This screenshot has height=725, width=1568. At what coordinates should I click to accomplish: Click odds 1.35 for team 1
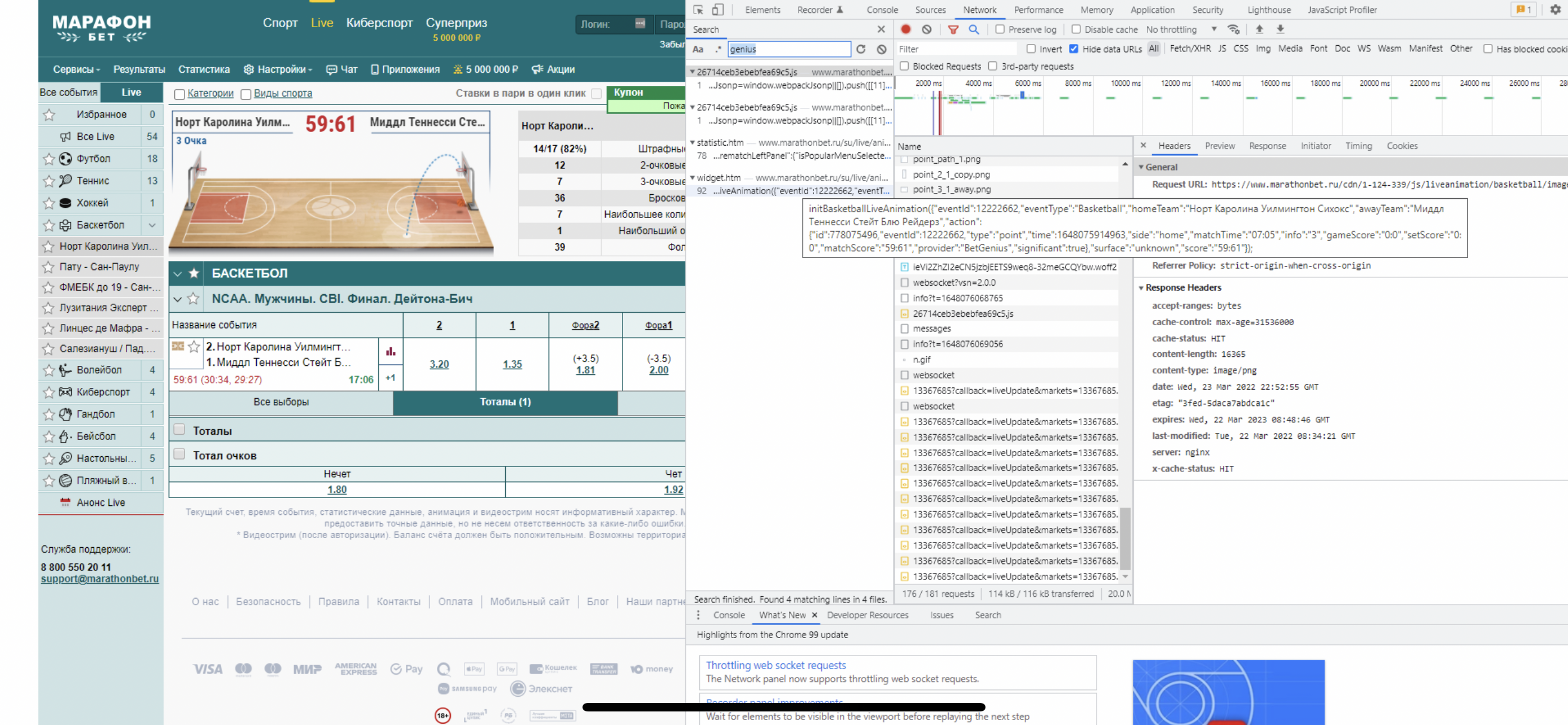(512, 364)
